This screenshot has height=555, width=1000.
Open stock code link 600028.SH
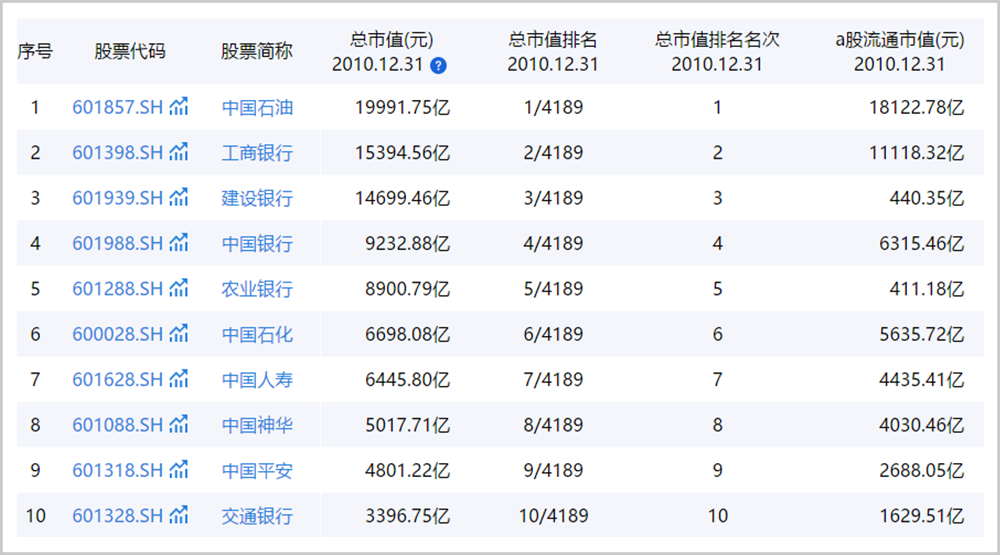tap(117, 334)
